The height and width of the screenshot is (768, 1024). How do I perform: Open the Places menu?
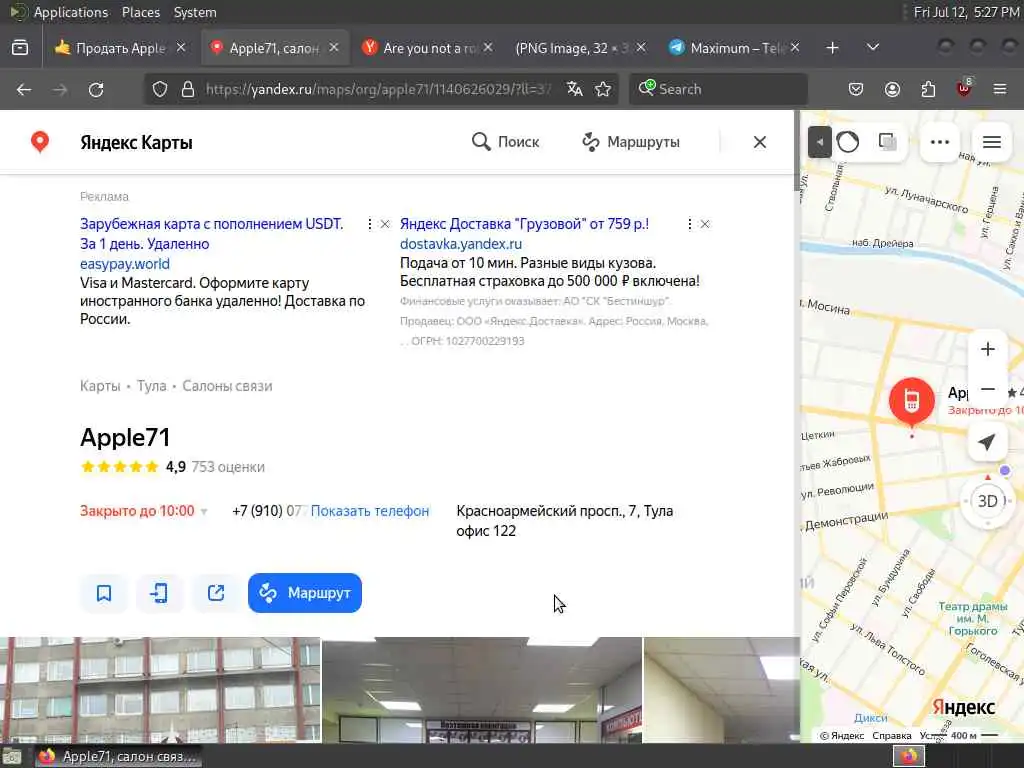(x=140, y=12)
